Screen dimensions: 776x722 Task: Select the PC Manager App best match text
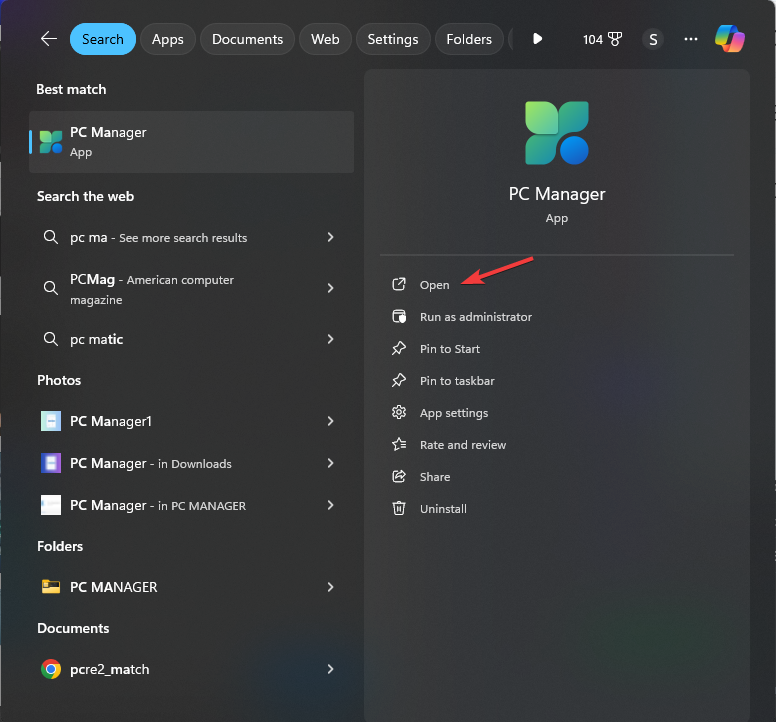click(x=108, y=142)
